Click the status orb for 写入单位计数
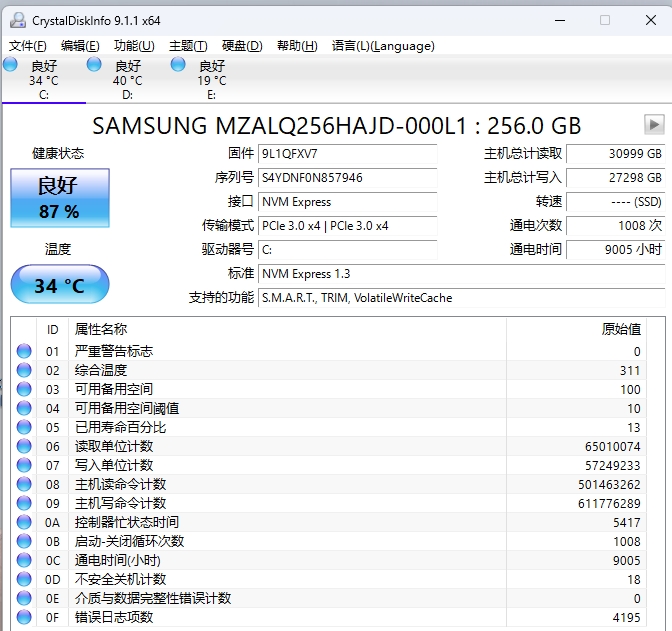The height and width of the screenshot is (631, 672). tap(24, 465)
